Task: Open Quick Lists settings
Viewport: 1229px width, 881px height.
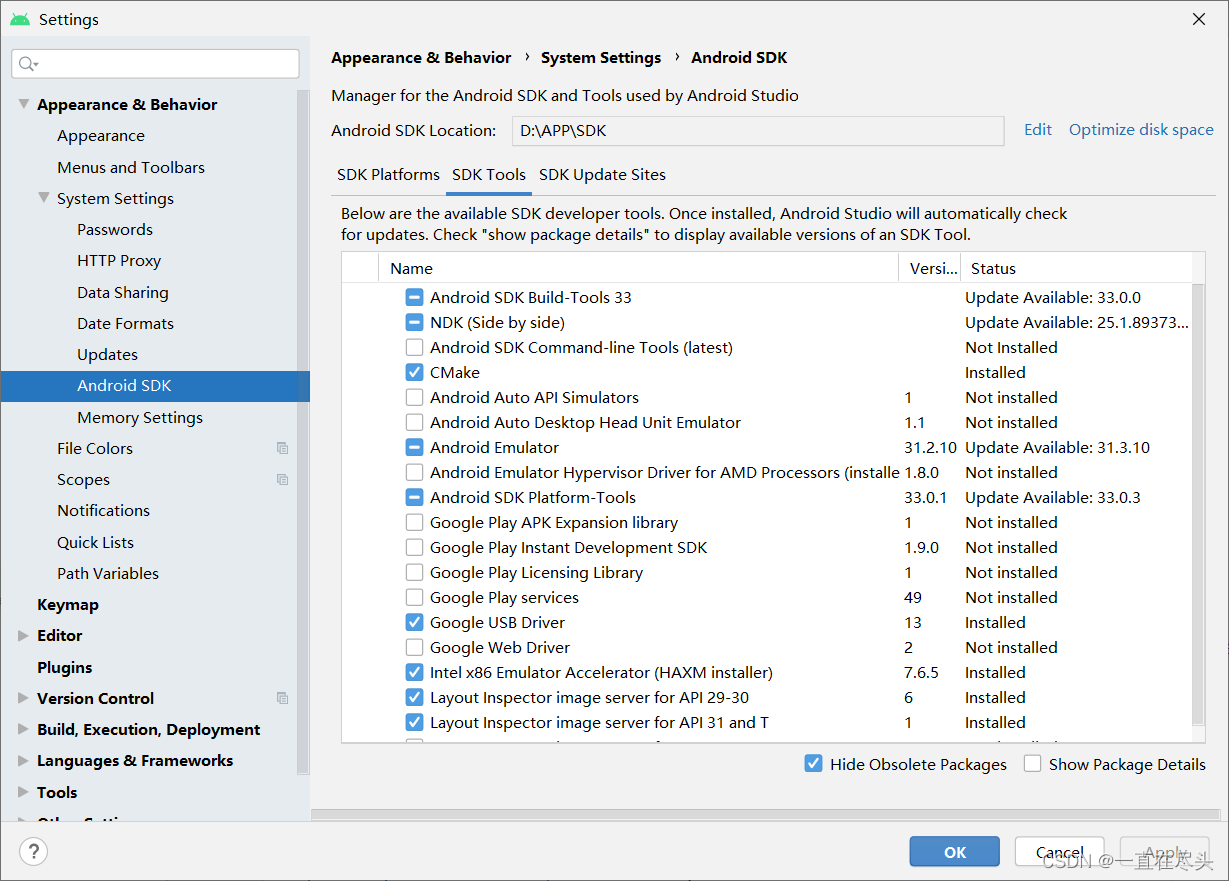Action: pos(95,542)
